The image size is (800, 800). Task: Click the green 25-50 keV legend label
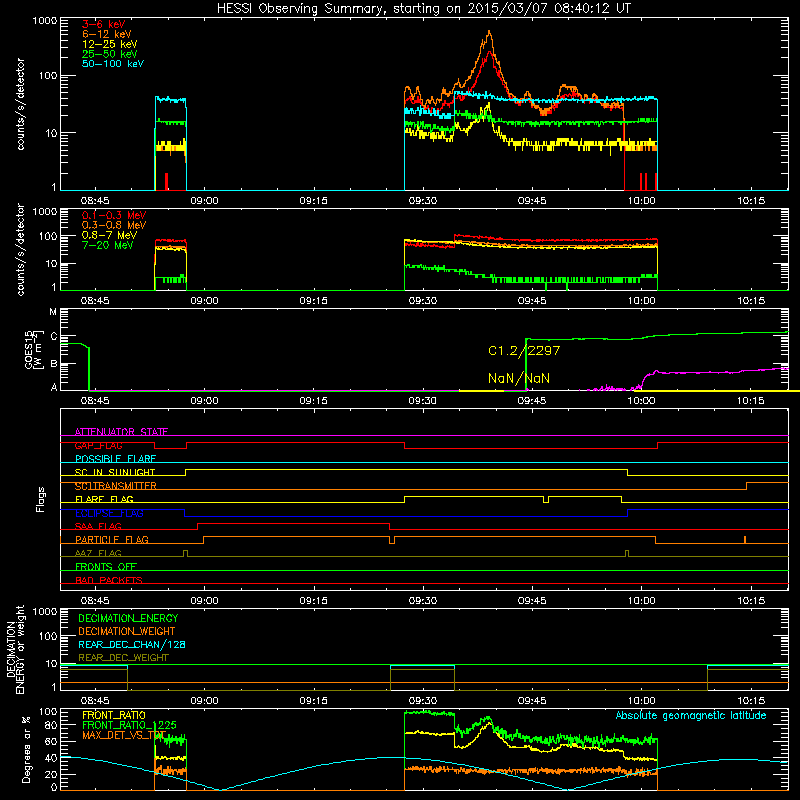110,54
